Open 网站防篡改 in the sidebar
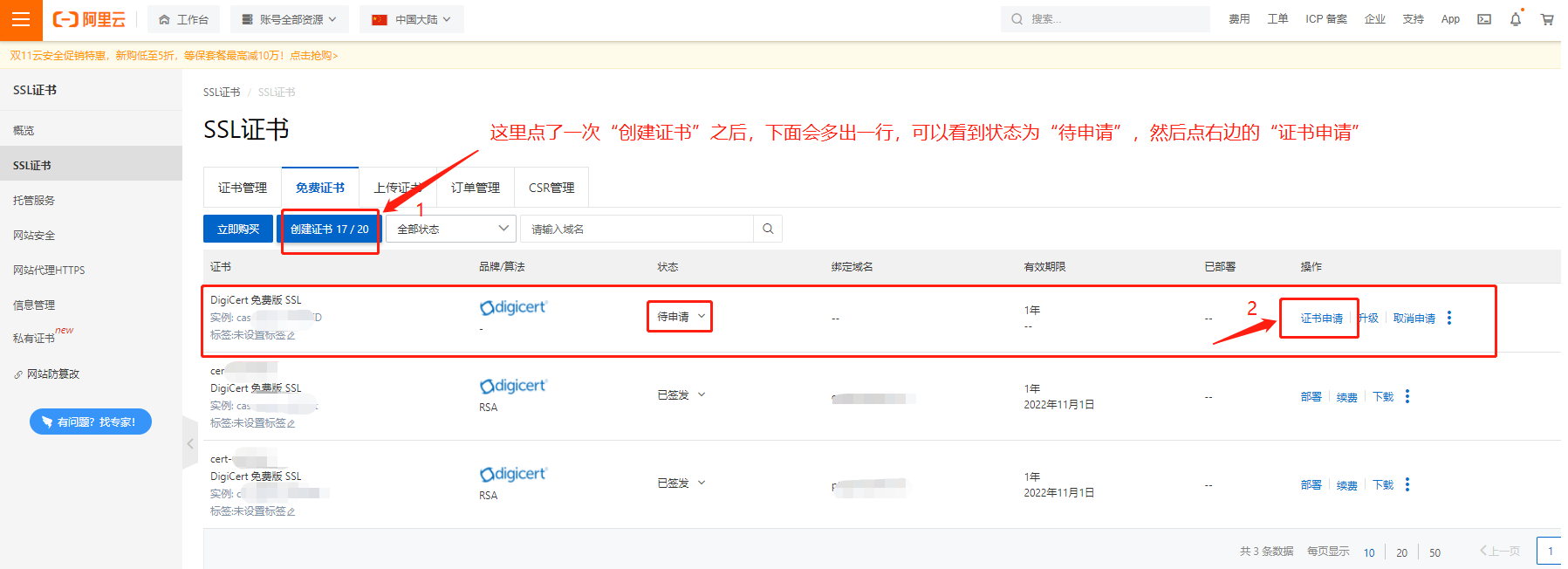 coord(53,374)
